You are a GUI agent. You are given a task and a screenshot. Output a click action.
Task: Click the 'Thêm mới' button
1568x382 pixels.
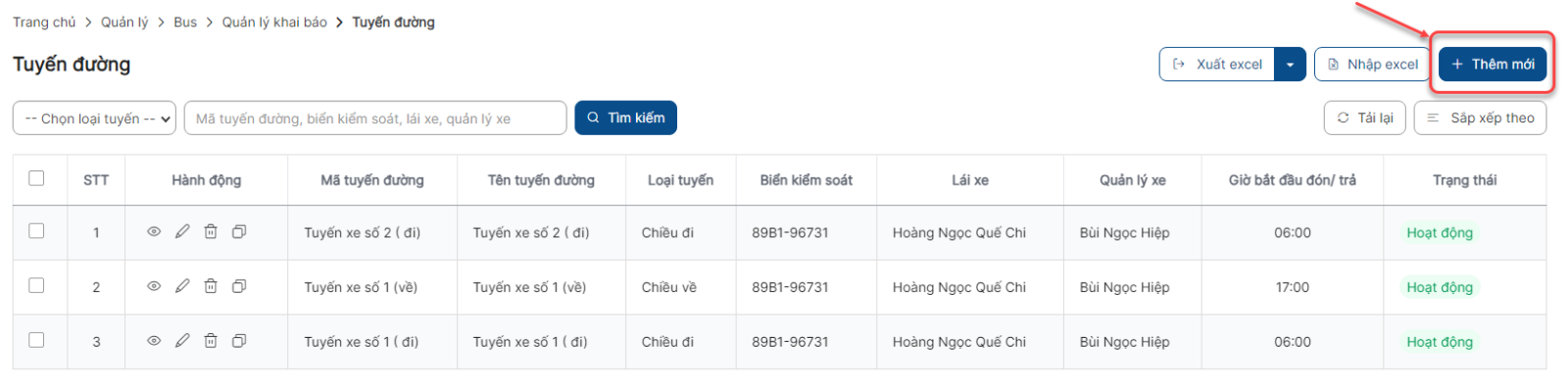[1493, 65]
